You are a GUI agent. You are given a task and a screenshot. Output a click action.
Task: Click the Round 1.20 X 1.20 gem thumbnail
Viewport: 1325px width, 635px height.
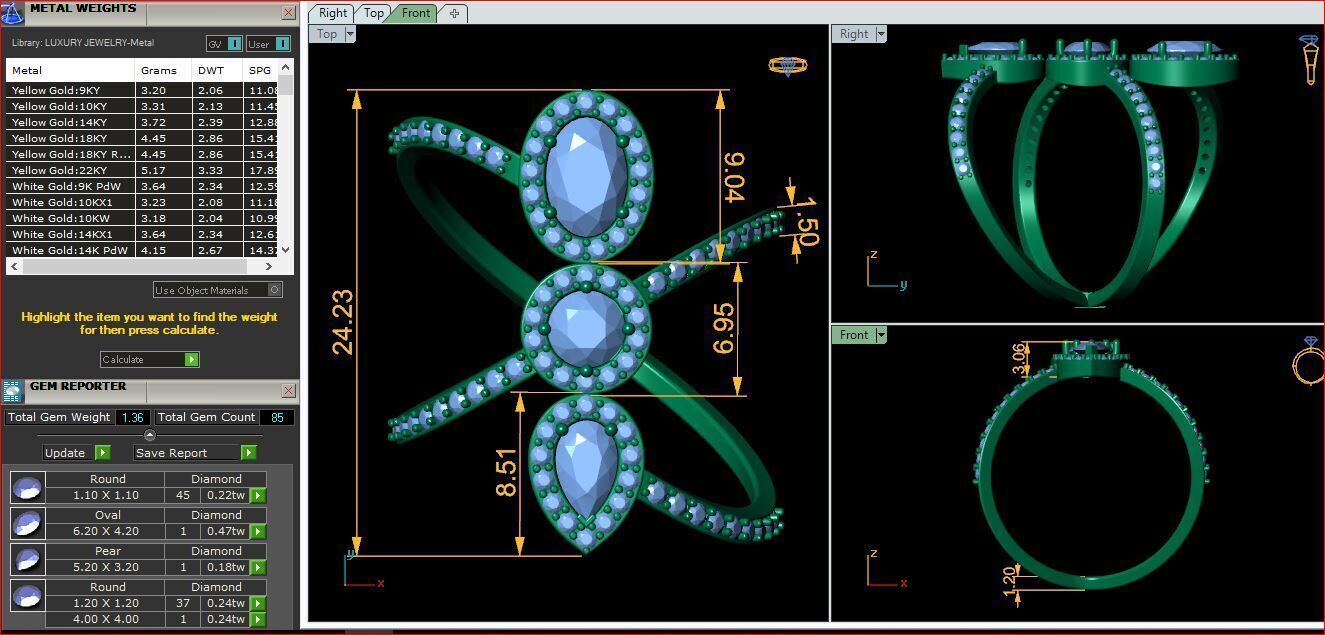coord(27,596)
